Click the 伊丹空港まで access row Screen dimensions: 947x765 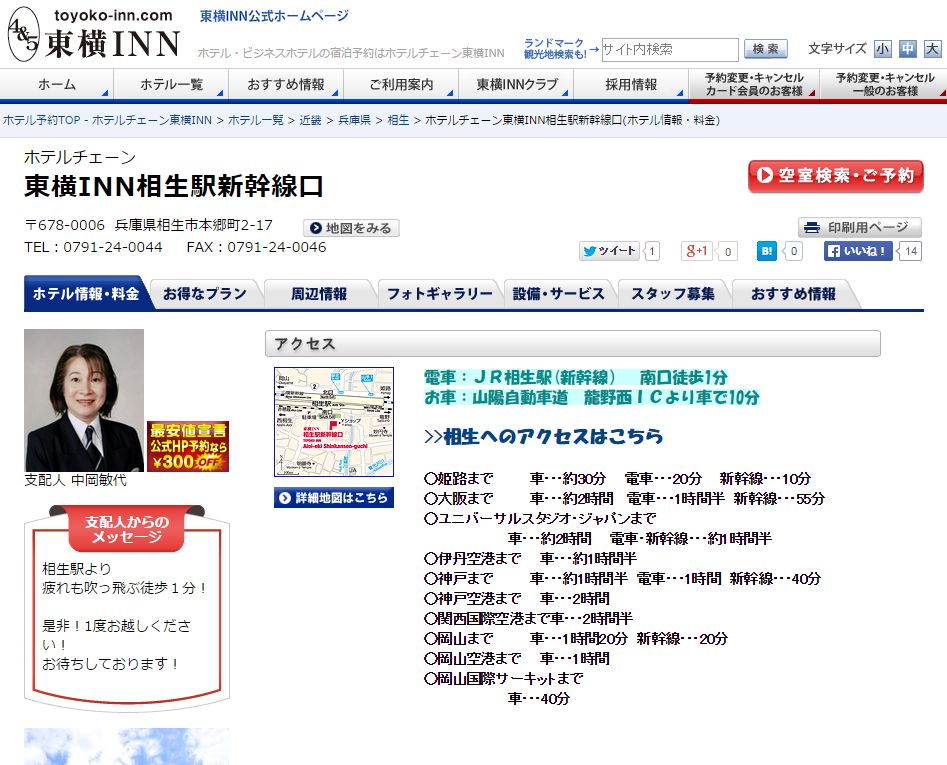point(530,559)
